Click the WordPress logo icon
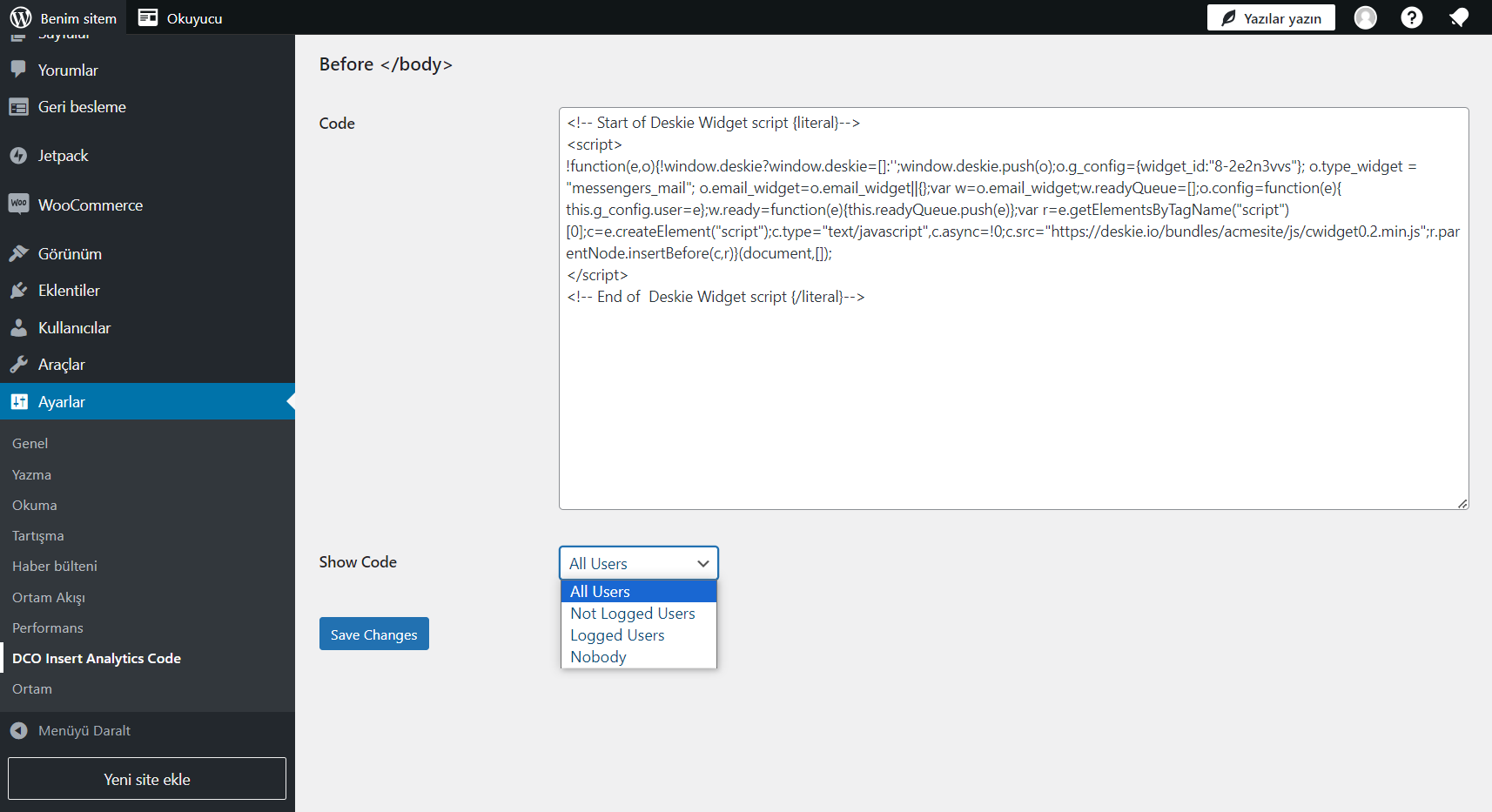This screenshot has width=1492, height=812. pyautogui.click(x=21, y=17)
